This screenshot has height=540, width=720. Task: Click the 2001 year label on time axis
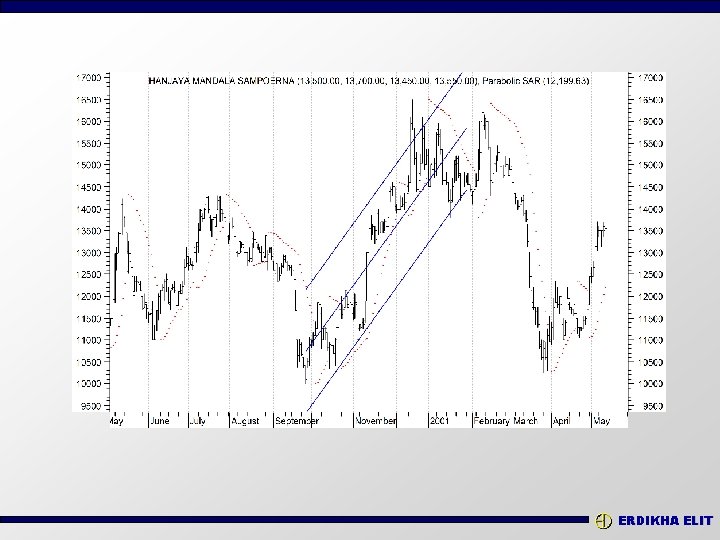(439, 421)
